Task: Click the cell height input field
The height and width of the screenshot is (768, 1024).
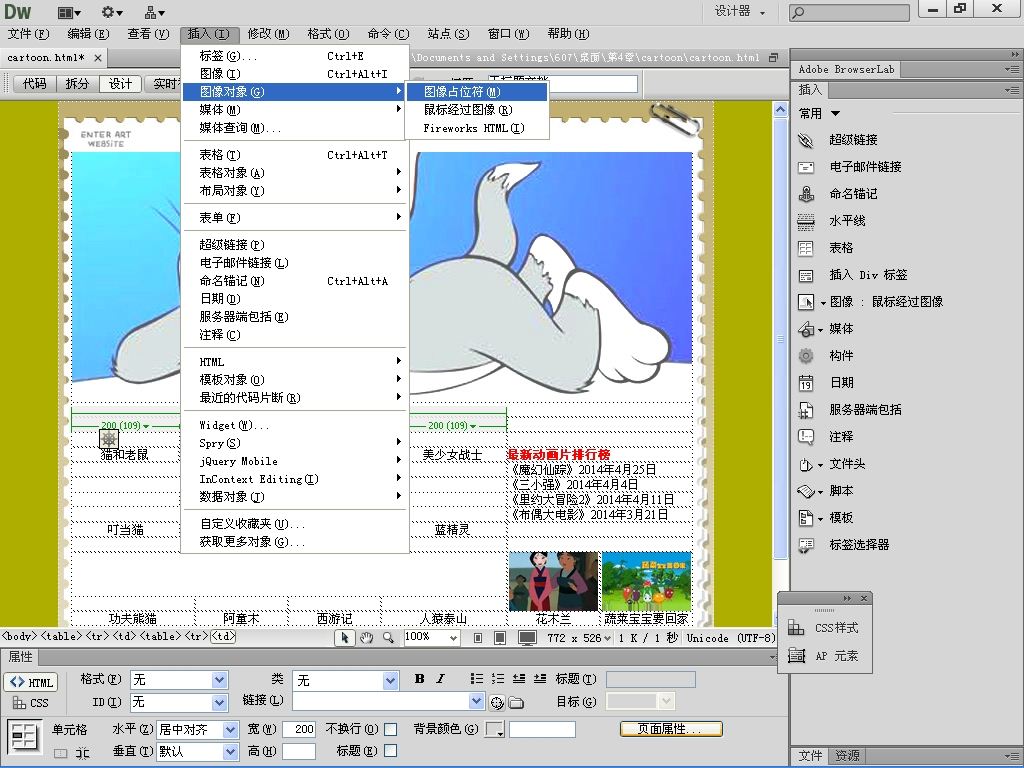Action: coord(298,752)
